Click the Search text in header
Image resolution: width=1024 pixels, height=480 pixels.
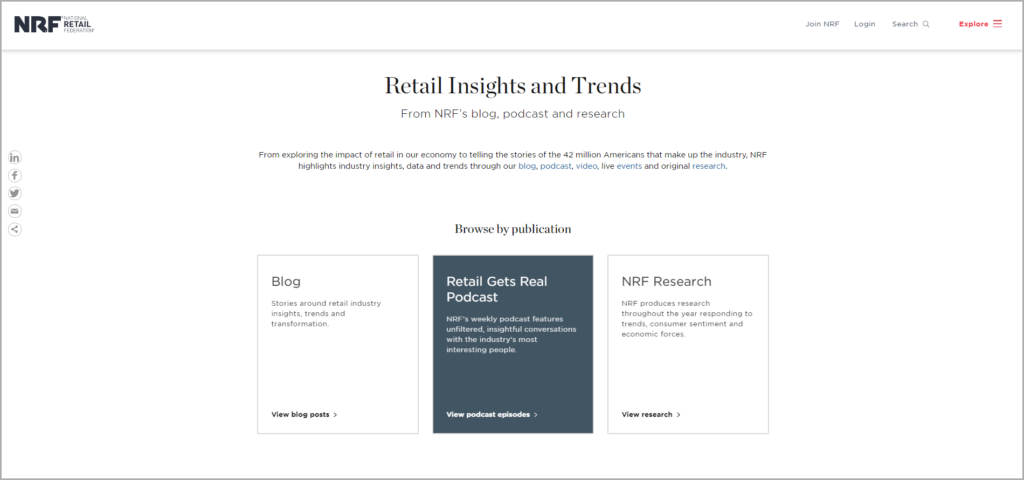click(905, 24)
